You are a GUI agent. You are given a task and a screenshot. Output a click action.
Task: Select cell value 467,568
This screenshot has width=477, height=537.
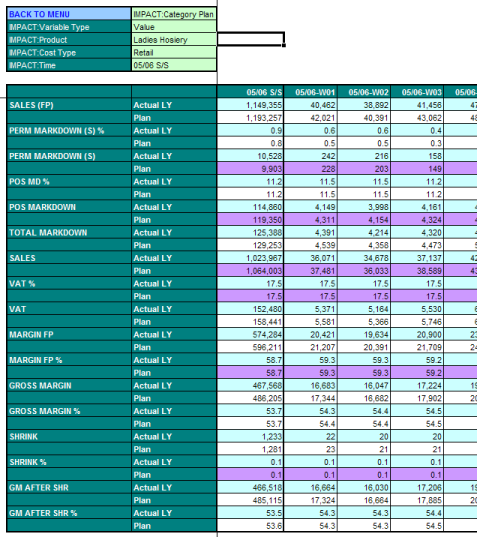pos(250,386)
